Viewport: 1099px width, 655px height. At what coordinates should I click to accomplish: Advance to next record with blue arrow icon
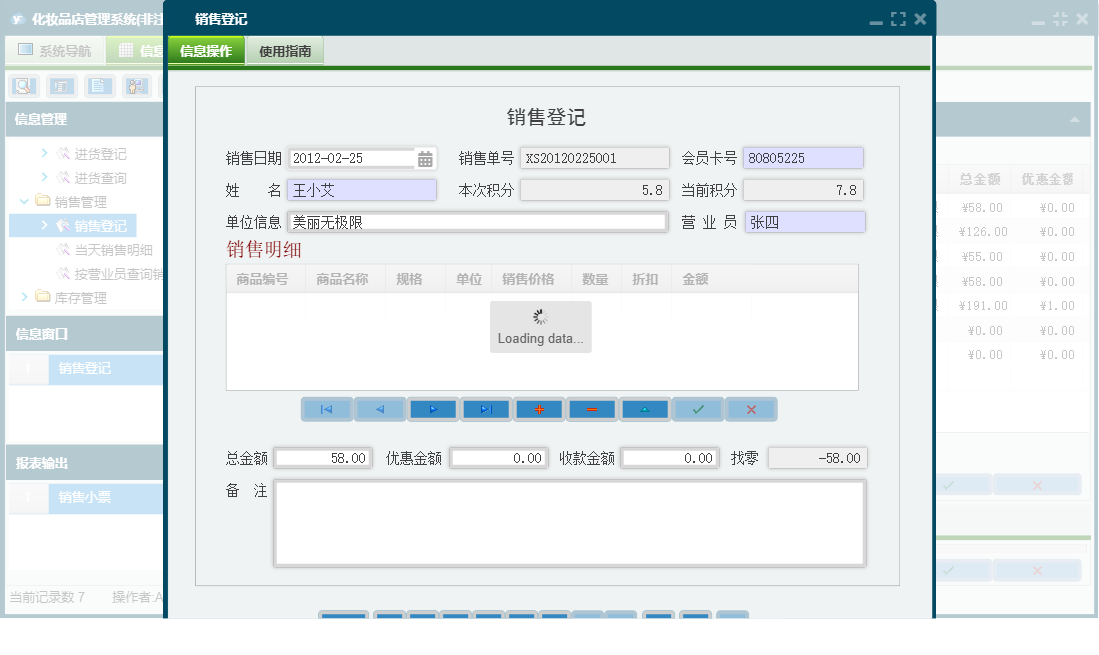[433, 409]
